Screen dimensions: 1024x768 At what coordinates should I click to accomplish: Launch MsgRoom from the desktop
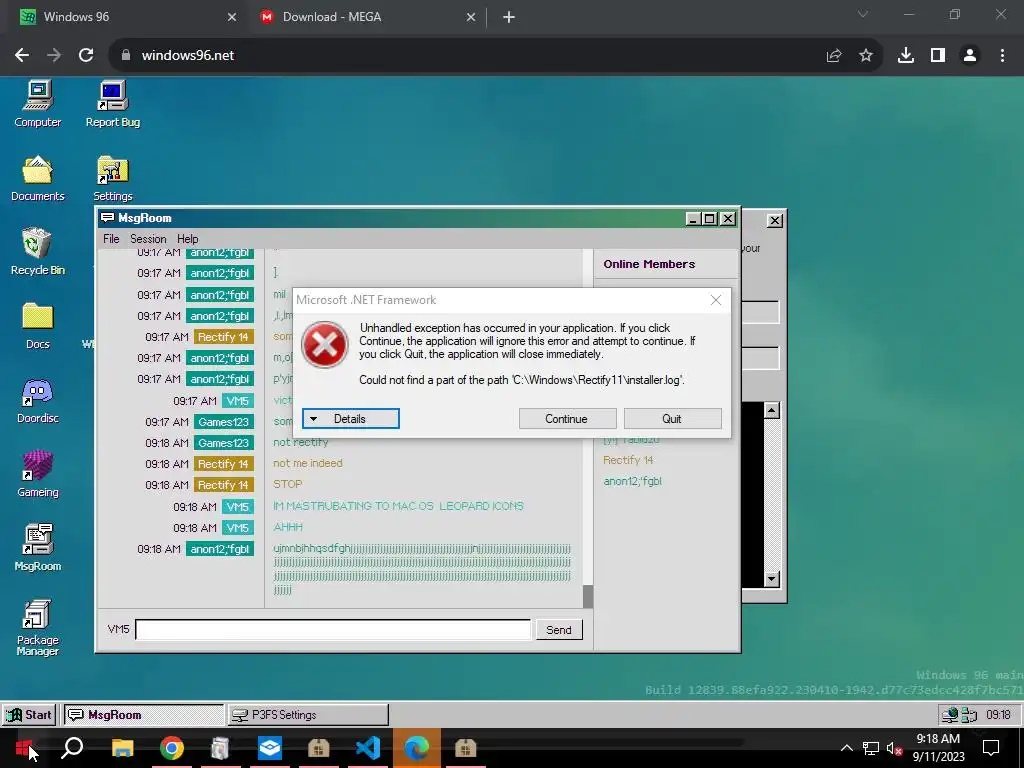pos(37,548)
